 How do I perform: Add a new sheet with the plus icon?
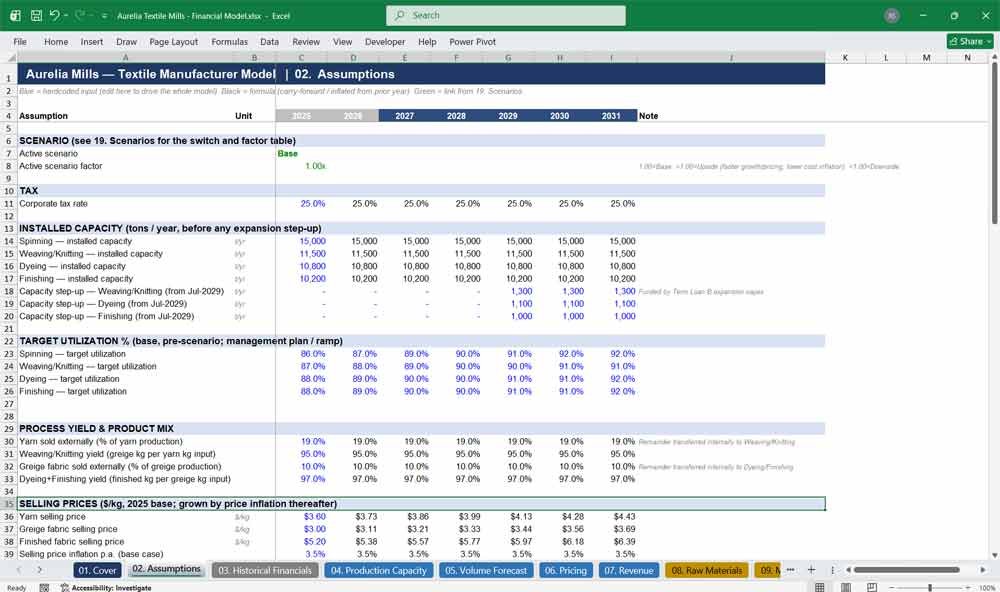click(x=811, y=570)
